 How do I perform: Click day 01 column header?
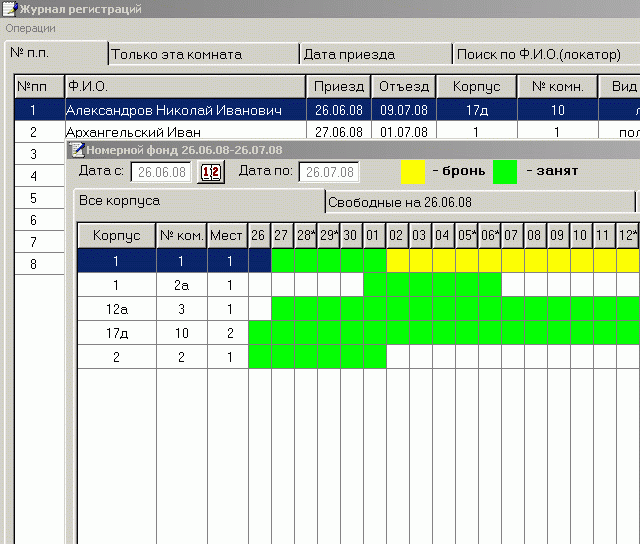coord(374,235)
